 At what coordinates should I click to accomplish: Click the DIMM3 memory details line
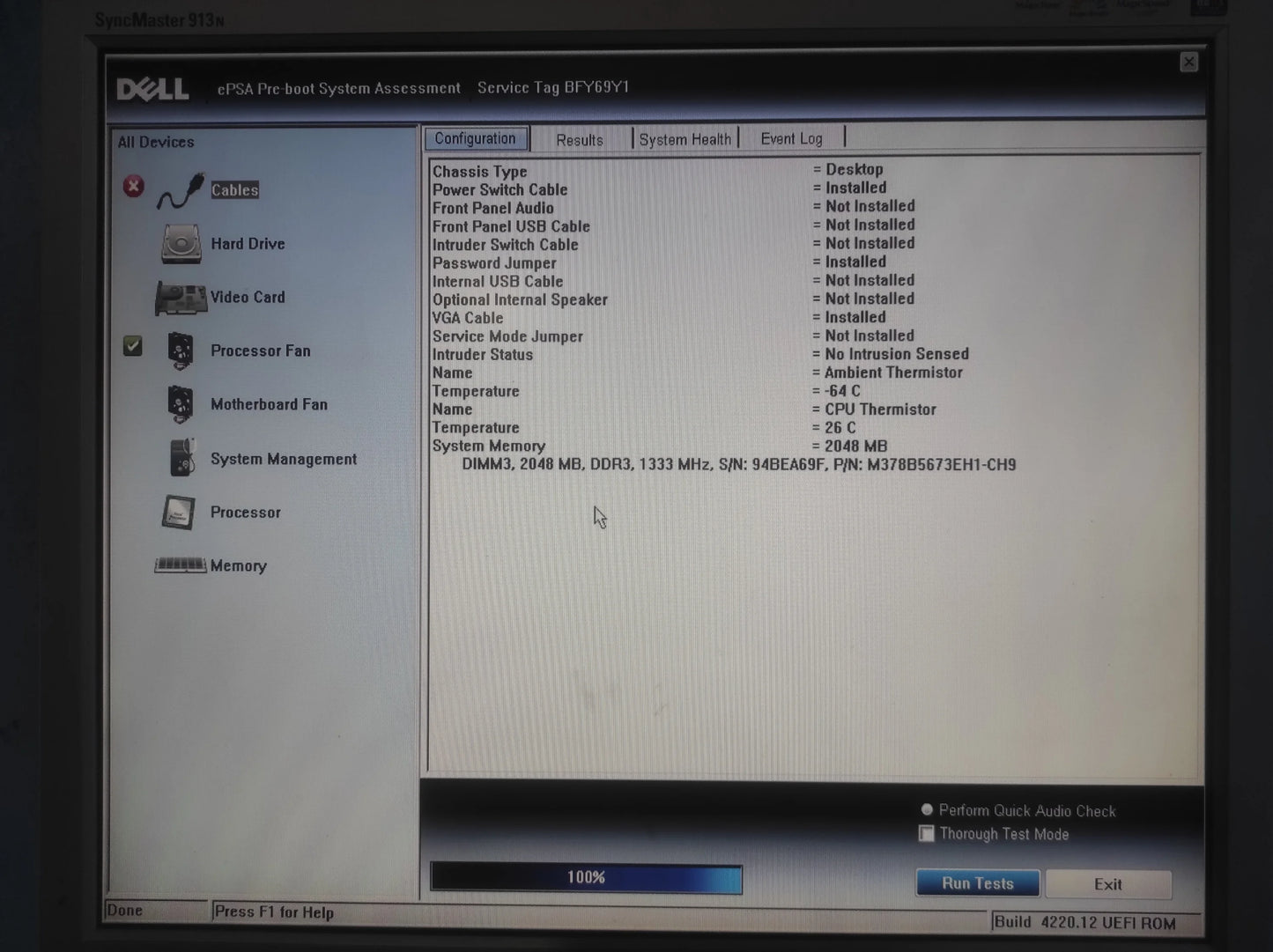[739, 464]
